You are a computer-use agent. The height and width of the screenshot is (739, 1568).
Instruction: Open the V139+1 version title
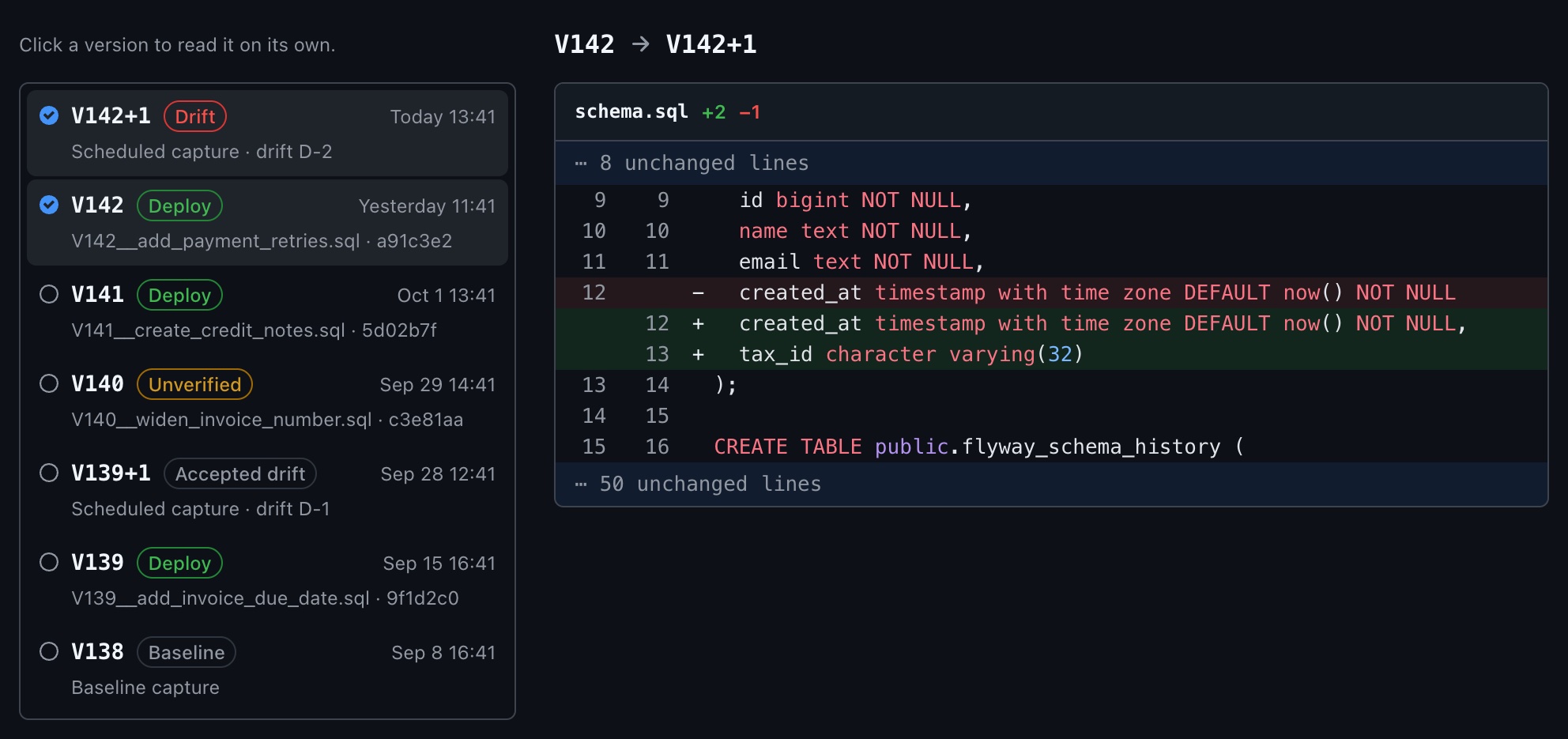111,473
